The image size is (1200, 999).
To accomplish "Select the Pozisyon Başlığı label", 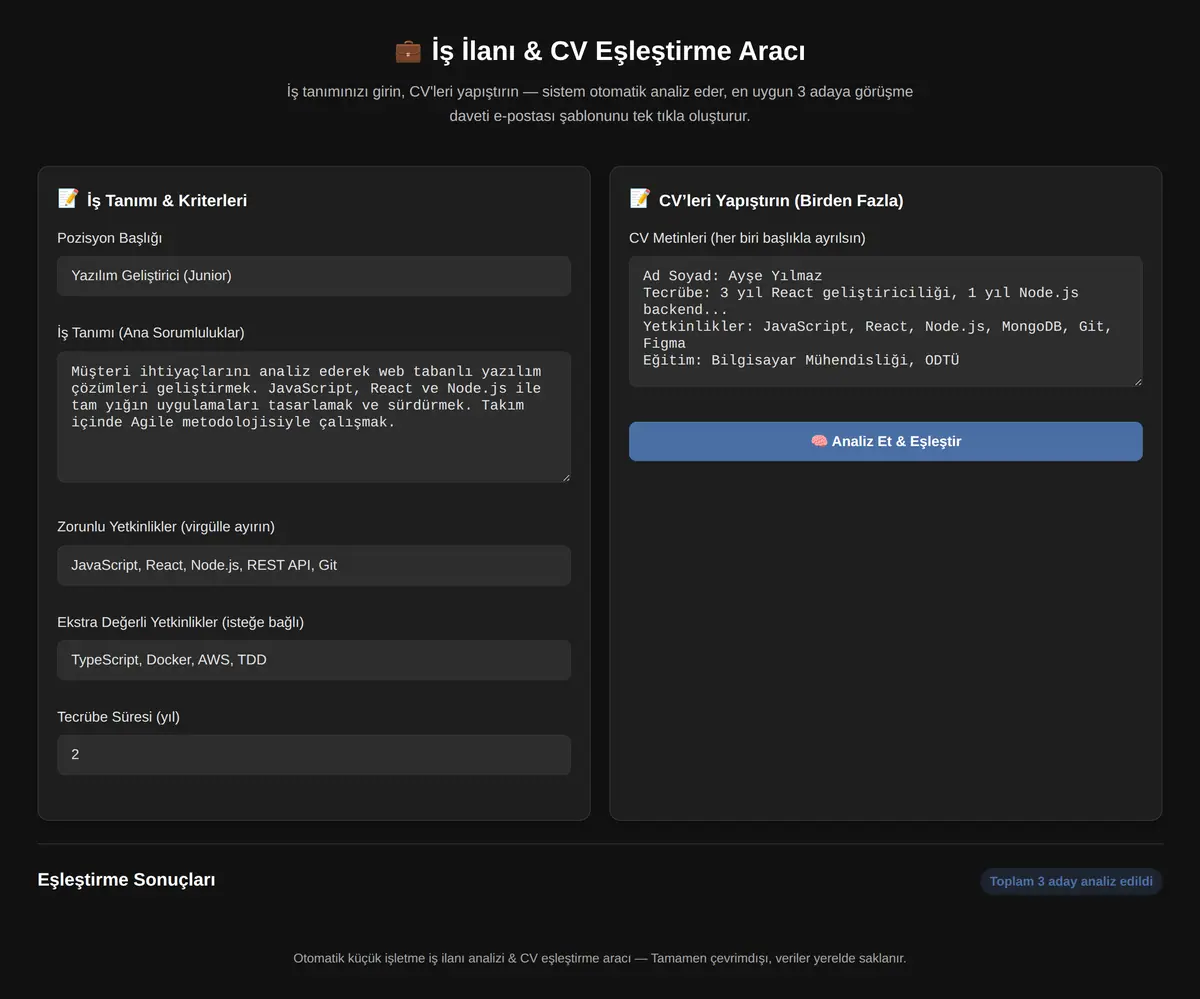I will pos(110,238).
